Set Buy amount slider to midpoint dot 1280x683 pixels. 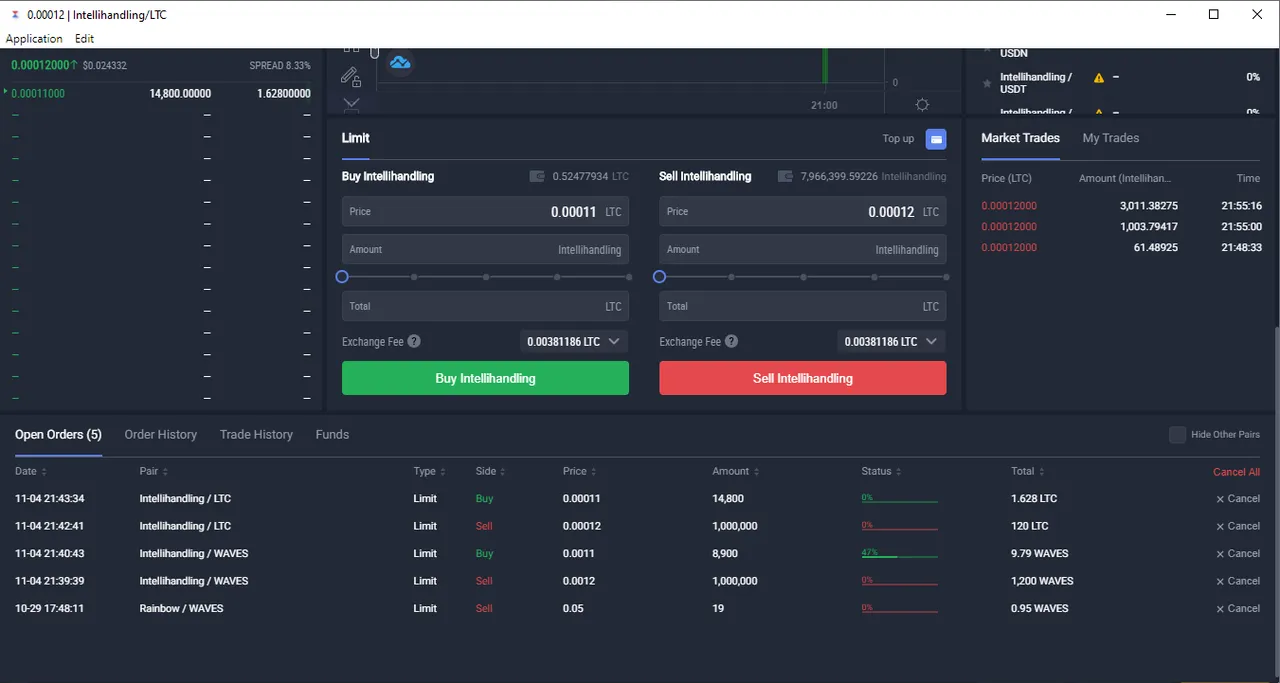[x=486, y=277]
